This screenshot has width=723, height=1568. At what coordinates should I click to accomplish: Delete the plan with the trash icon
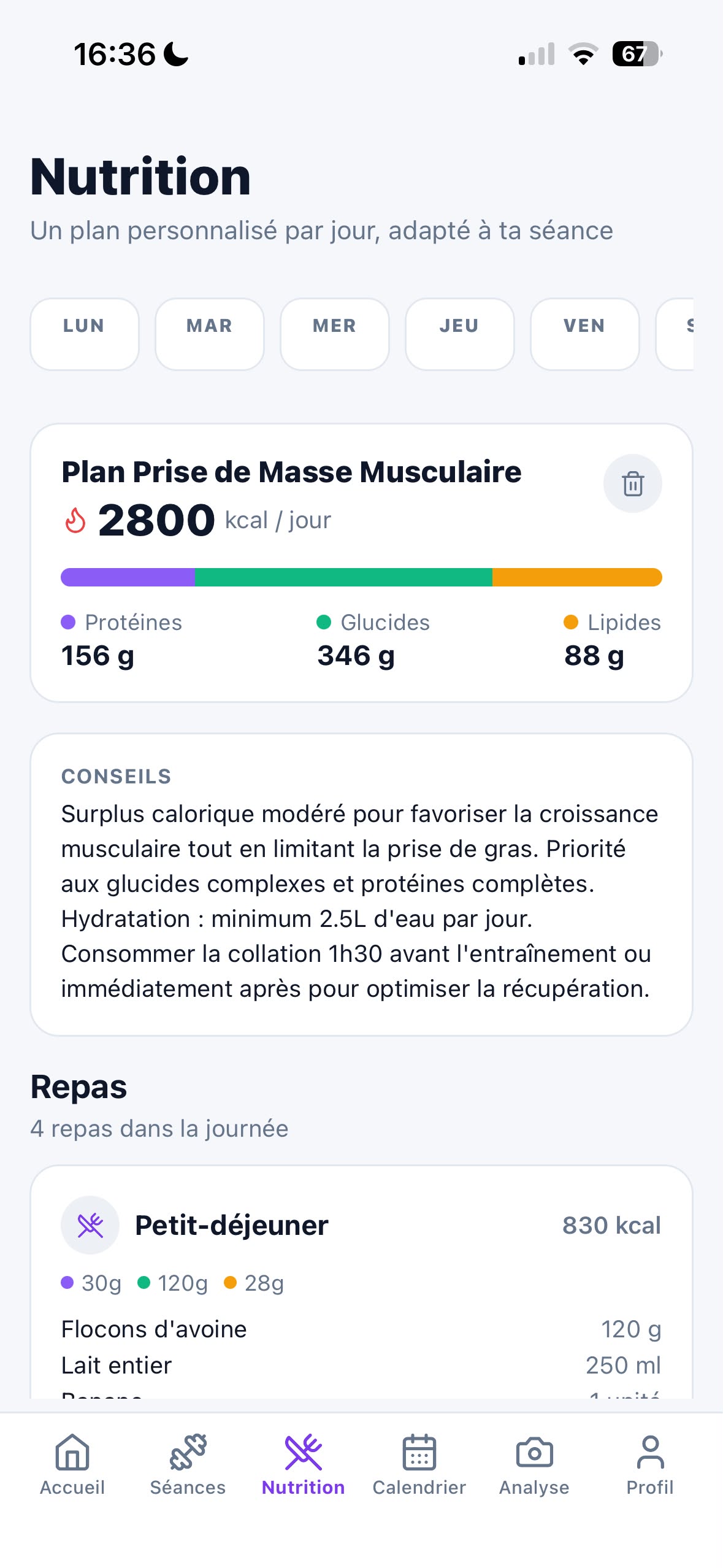pos(632,483)
